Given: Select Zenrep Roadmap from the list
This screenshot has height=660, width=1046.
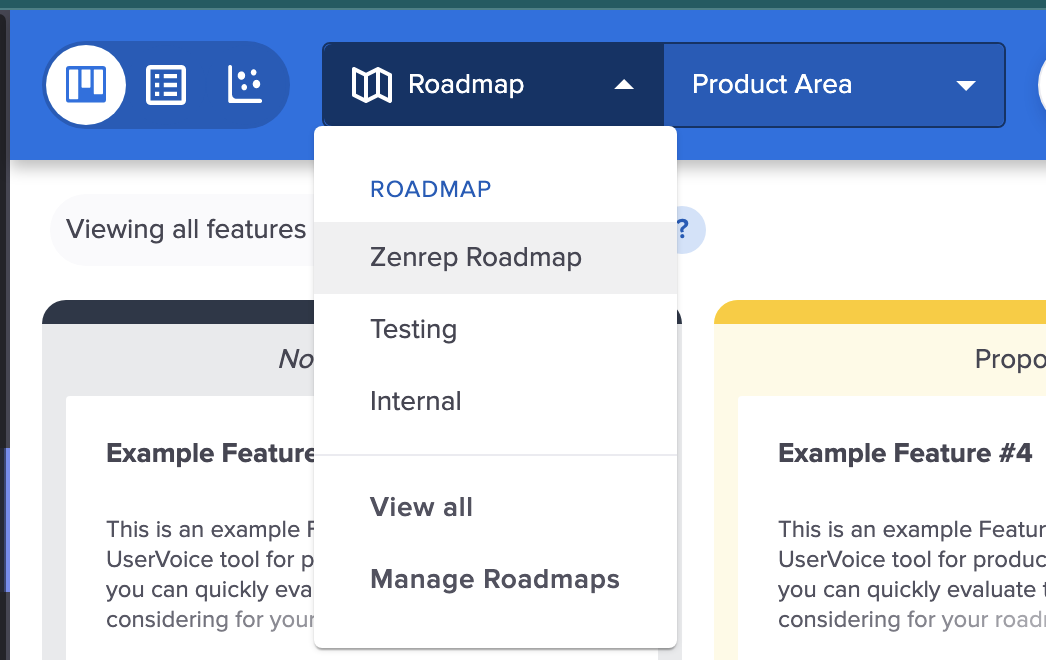Looking at the screenshot, I should tap(496, 258).
